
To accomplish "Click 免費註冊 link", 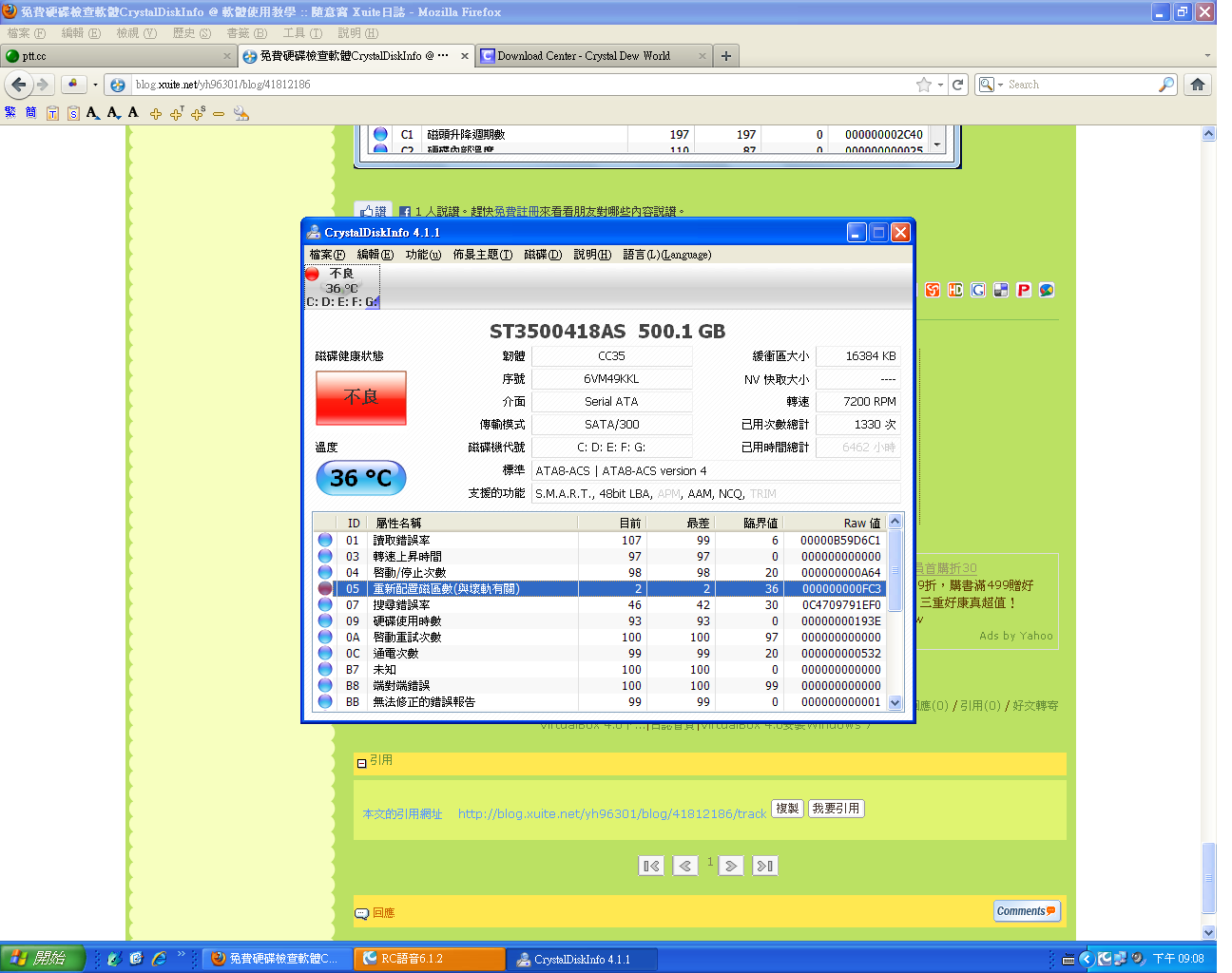I will pos(516,212).
